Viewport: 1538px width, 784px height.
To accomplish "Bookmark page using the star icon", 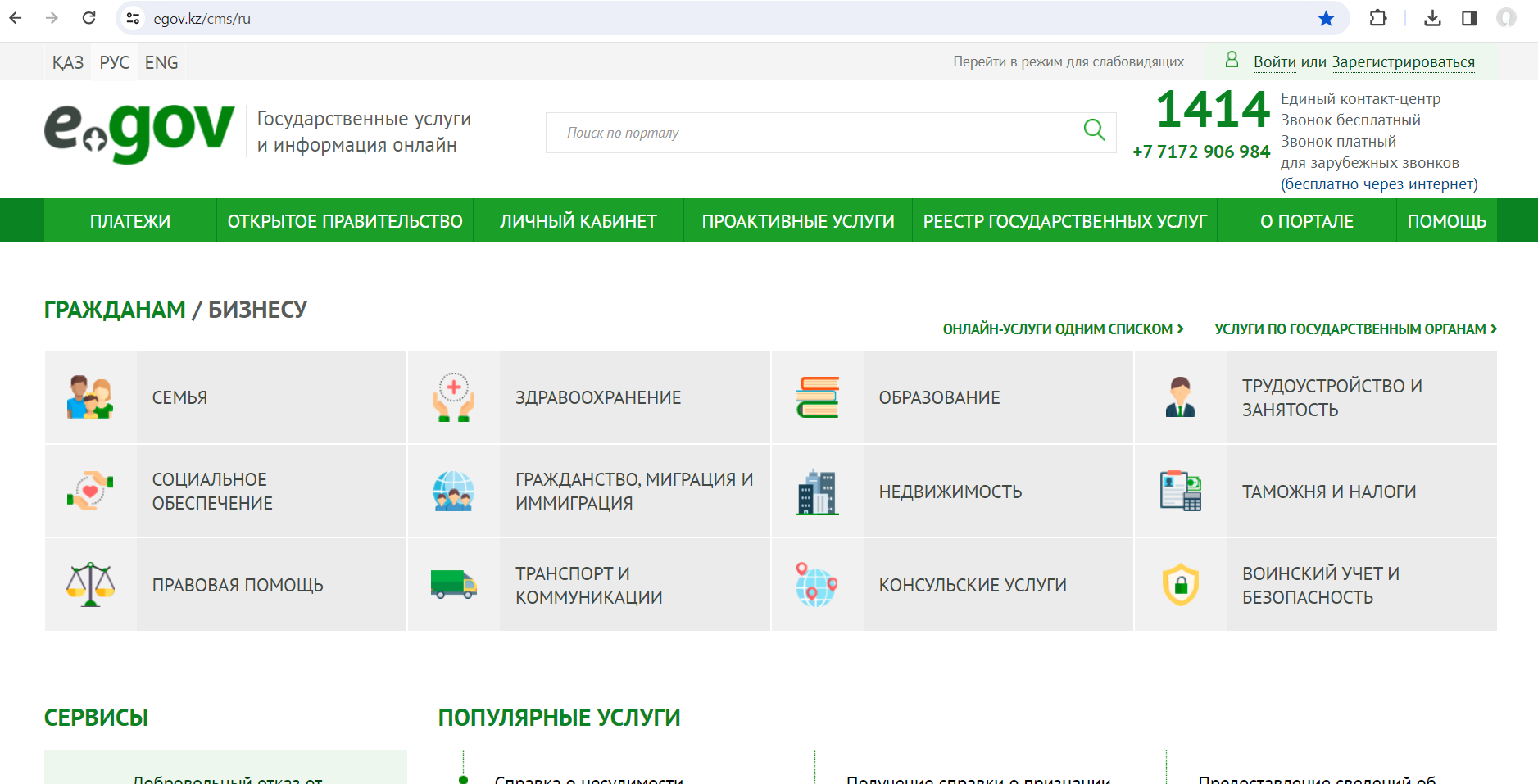I will [x=1326, y=18].
